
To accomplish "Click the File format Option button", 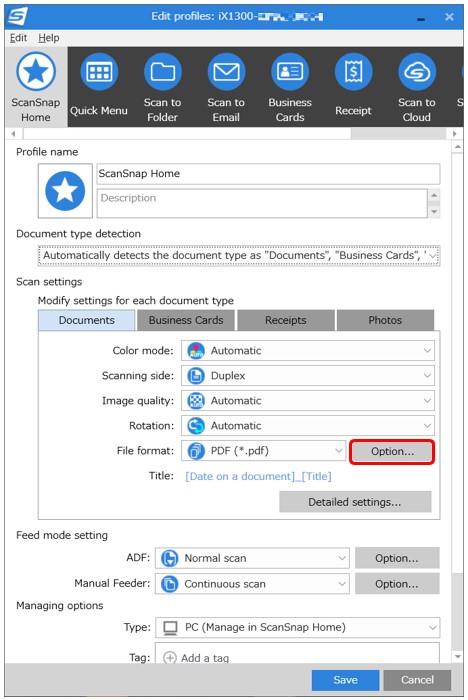I will [x=392, y=451].
